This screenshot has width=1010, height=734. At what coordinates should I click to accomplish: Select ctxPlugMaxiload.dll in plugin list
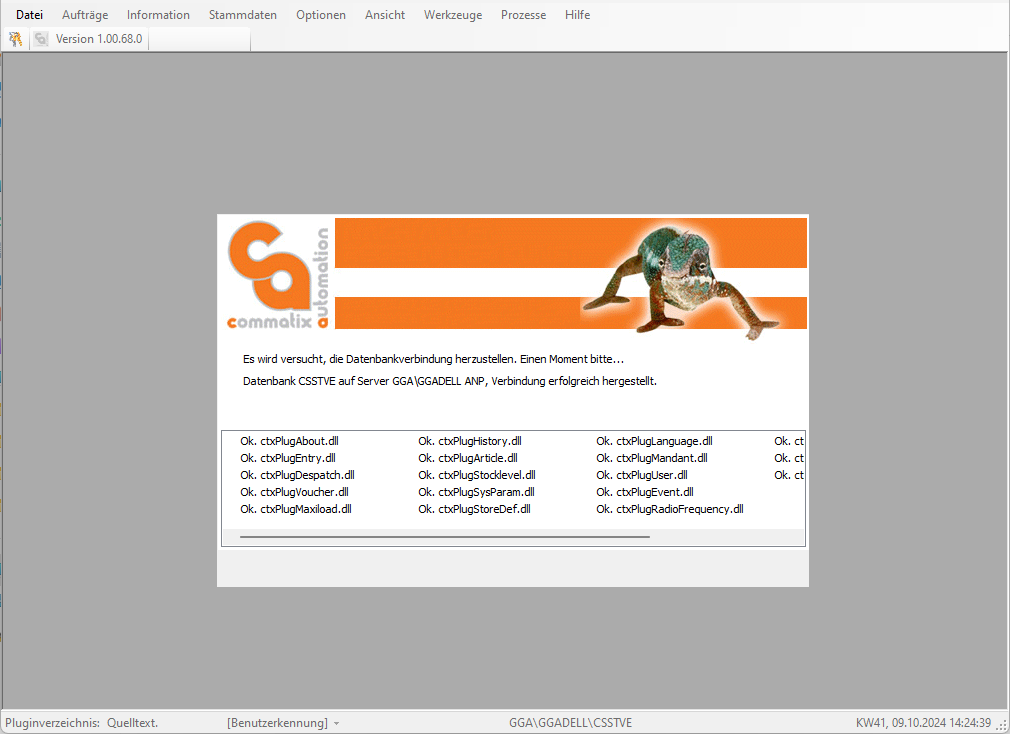(296, 509)
